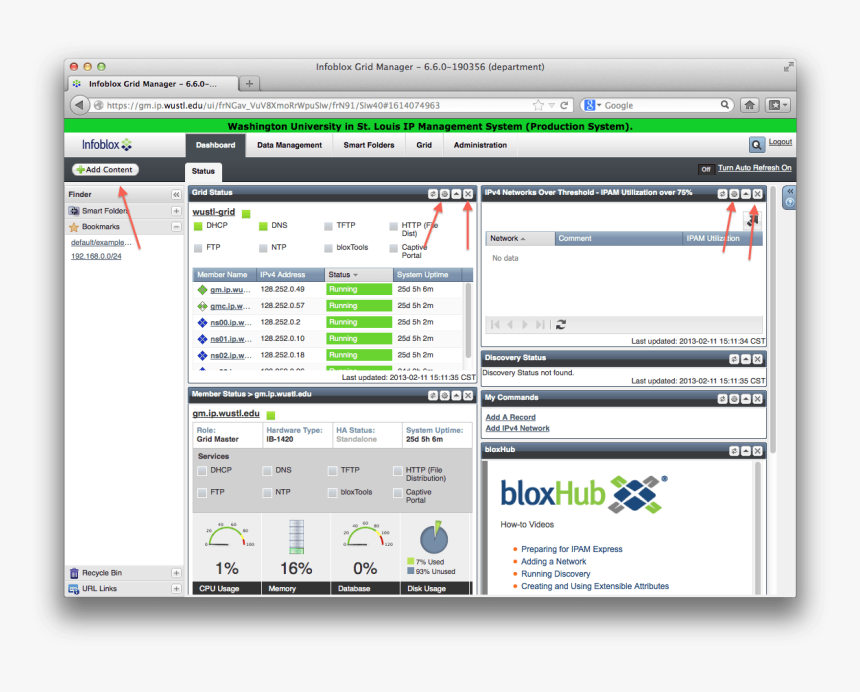Refresh the Grid Status widget
The image size is (860, 692).
[432, 192]
